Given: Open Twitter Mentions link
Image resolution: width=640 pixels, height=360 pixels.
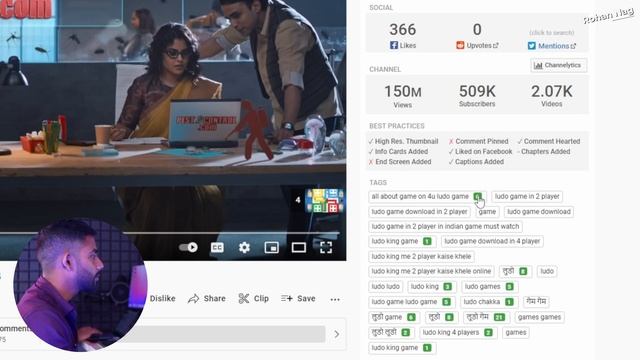Looking at the screenshot, I should [x=557, y=46].
